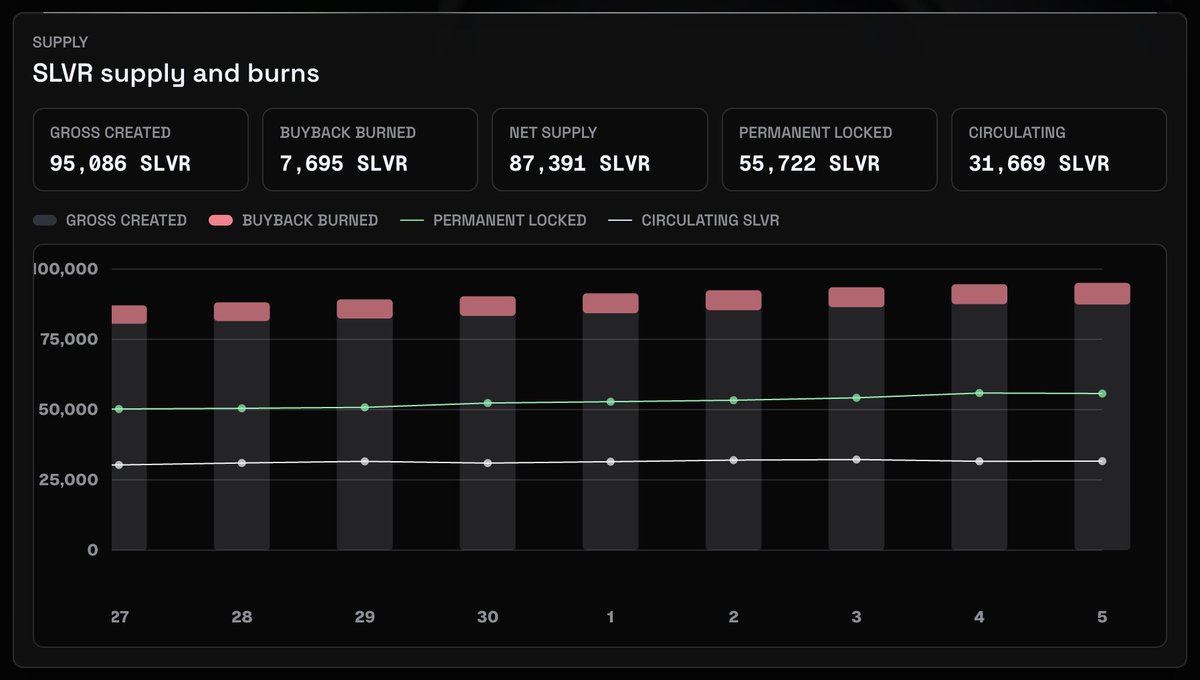Select the 95,086 SLVR gross created value

[120, 164]
